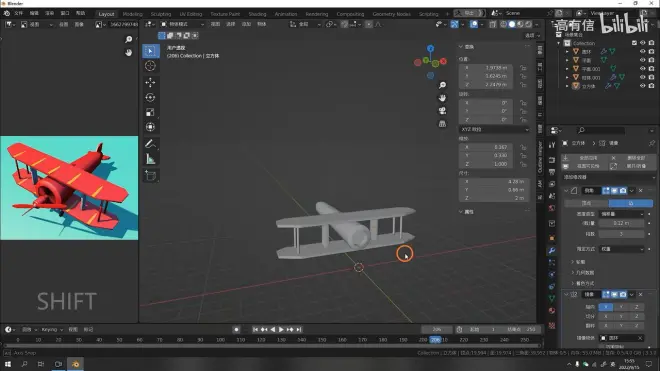The image size is (660, 371).
Task: Open the Geometry Nodes workspace tab
Action: point(391,14)
